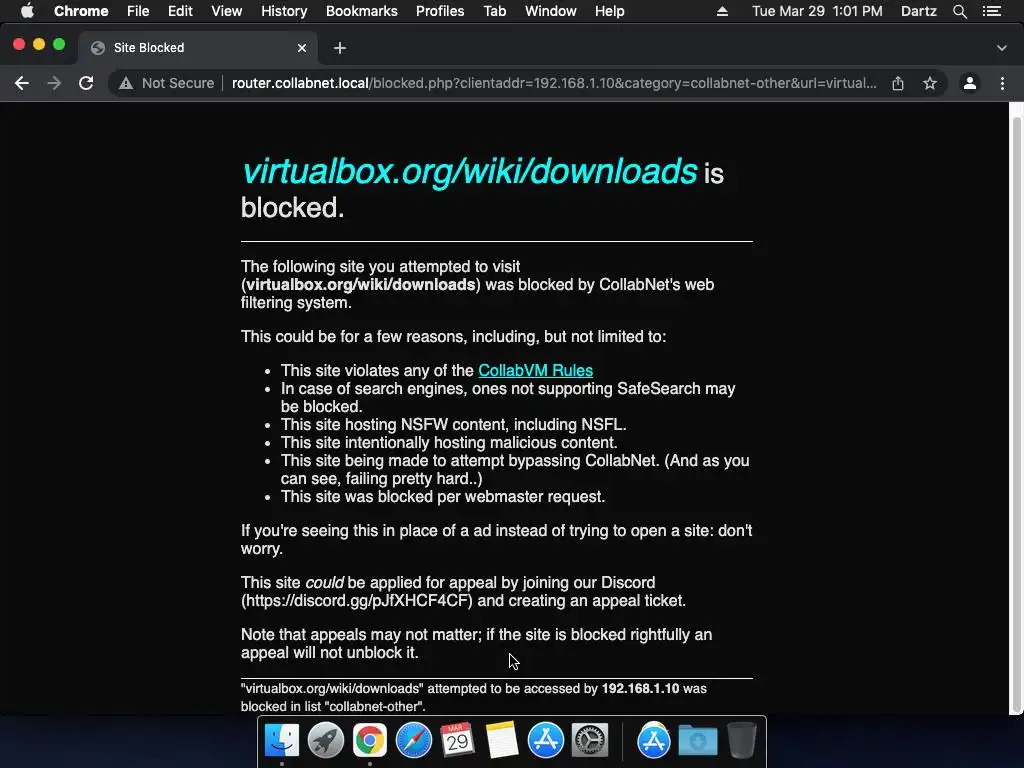Click the Dartz user name in menu bar
The height and width of the screenshot is (768, 1024).
pos(918,11)
